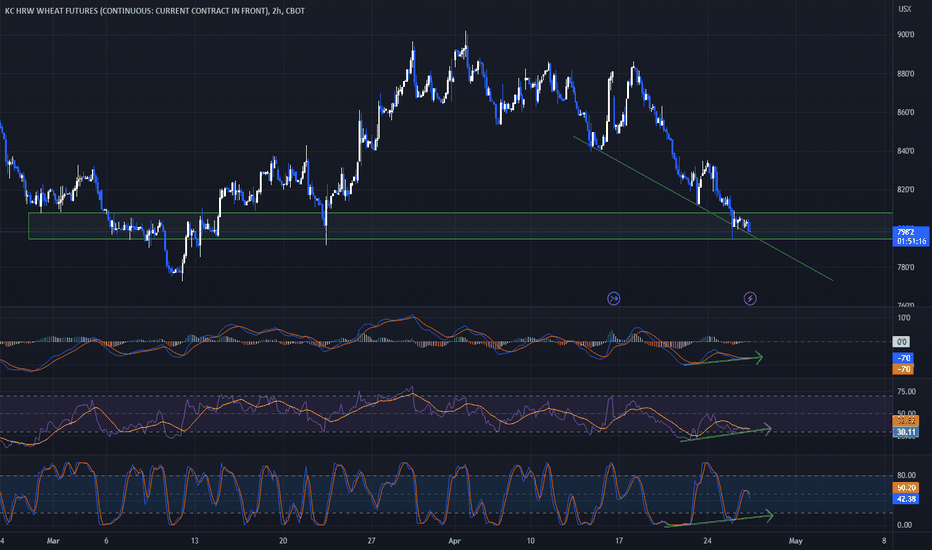Select the green arrow on MACD pane
The height and width of the screenshot is (550, 932).
pyautogui.click(x=723, y=360)
